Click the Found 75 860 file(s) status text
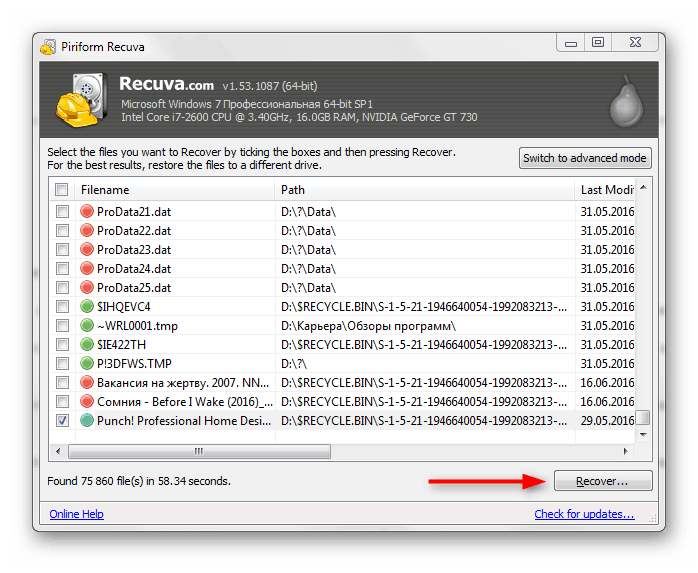 [x=139, y=481]
